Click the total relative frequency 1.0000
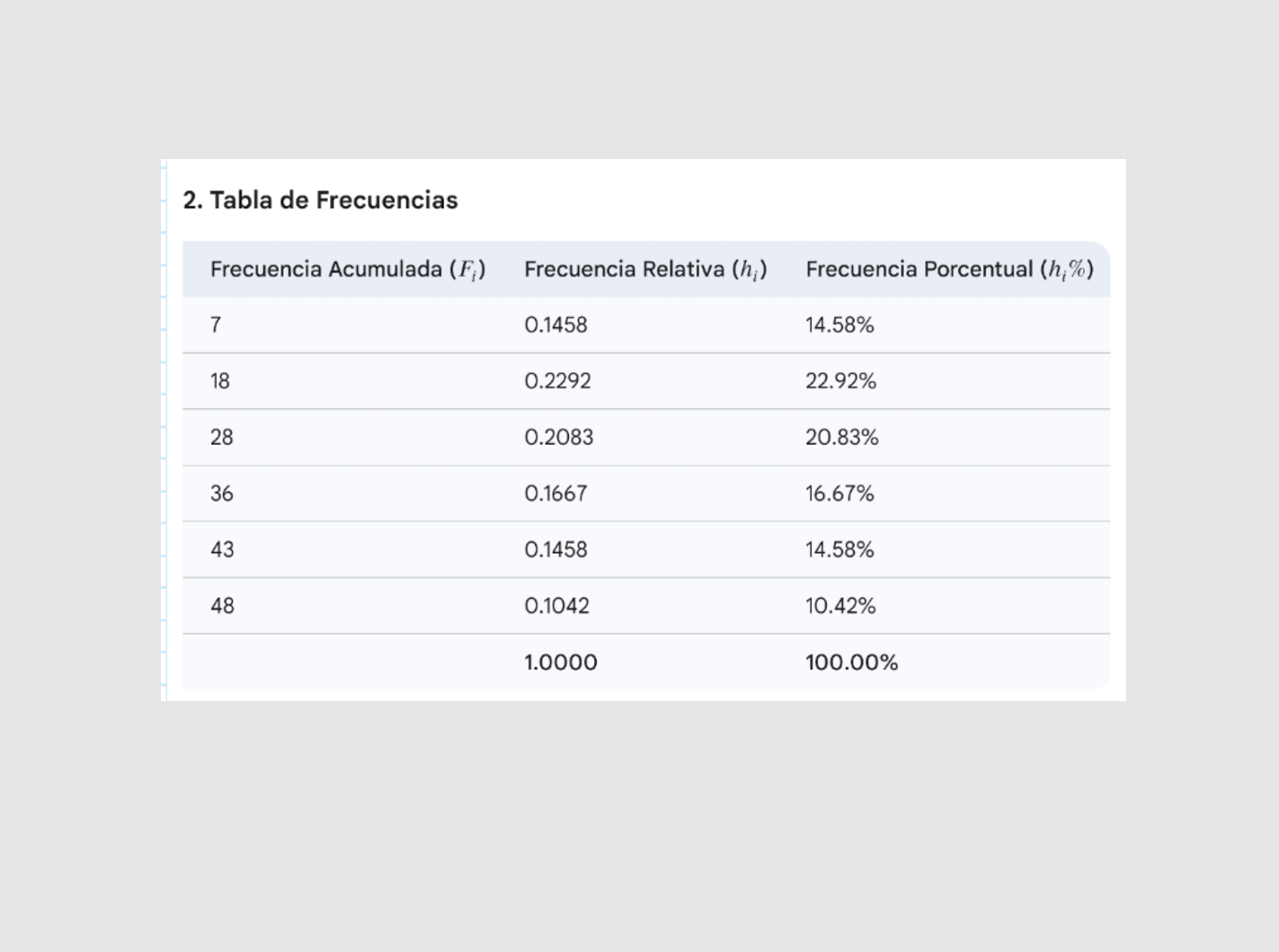 (x=560, y=663)
